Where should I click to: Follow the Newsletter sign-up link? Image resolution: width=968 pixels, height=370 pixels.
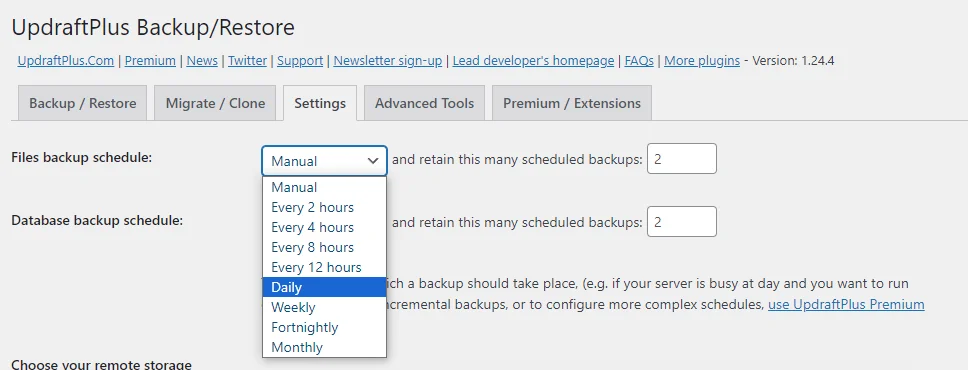[388, 61]
